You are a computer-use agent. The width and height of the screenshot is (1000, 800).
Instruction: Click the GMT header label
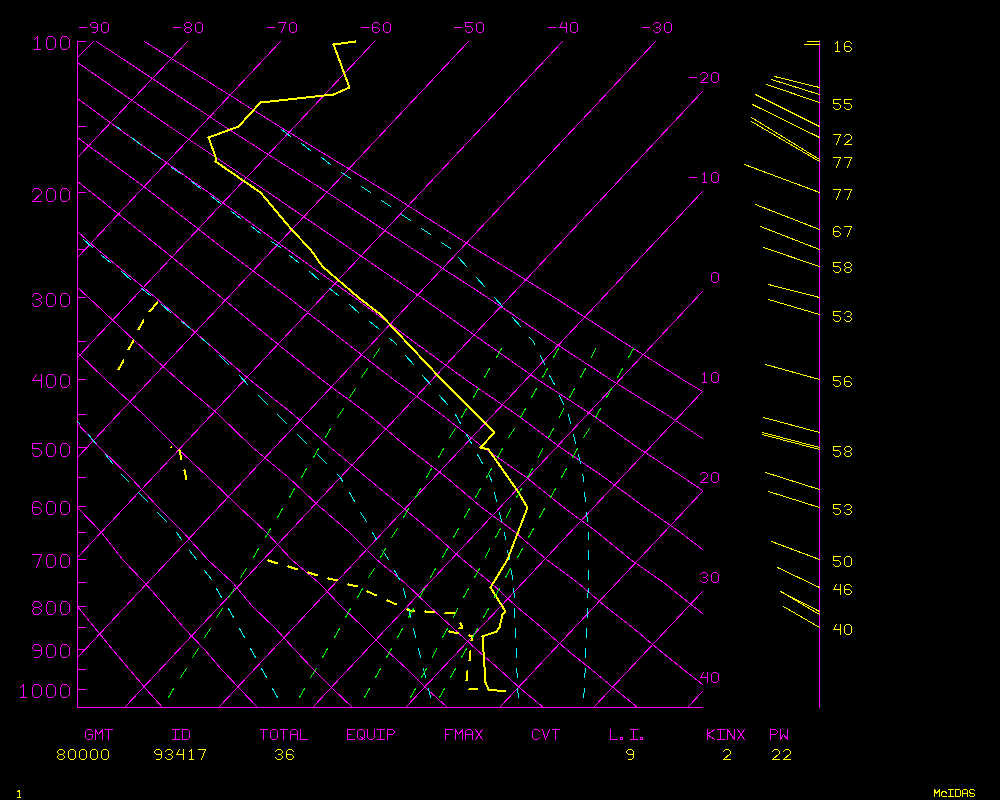(98, 735)
